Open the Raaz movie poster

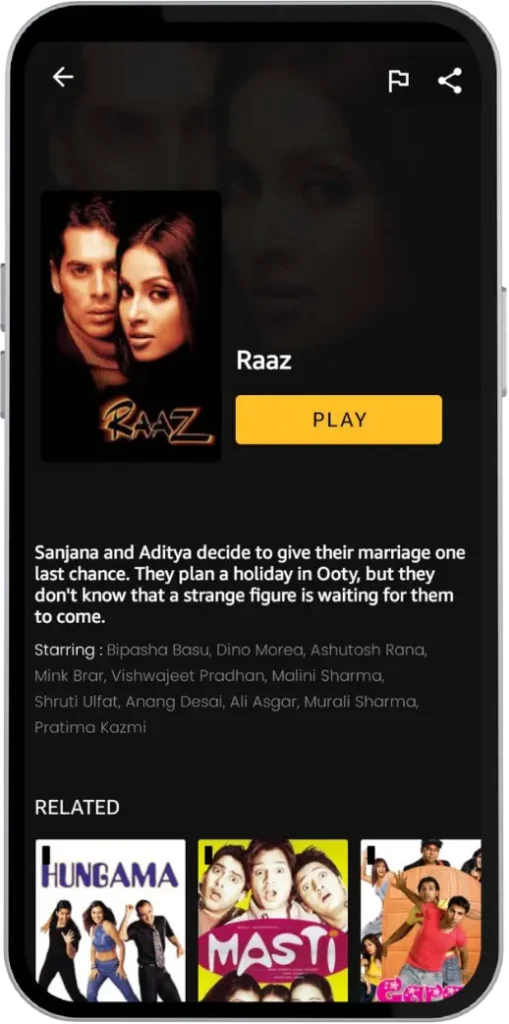[131, 326]
